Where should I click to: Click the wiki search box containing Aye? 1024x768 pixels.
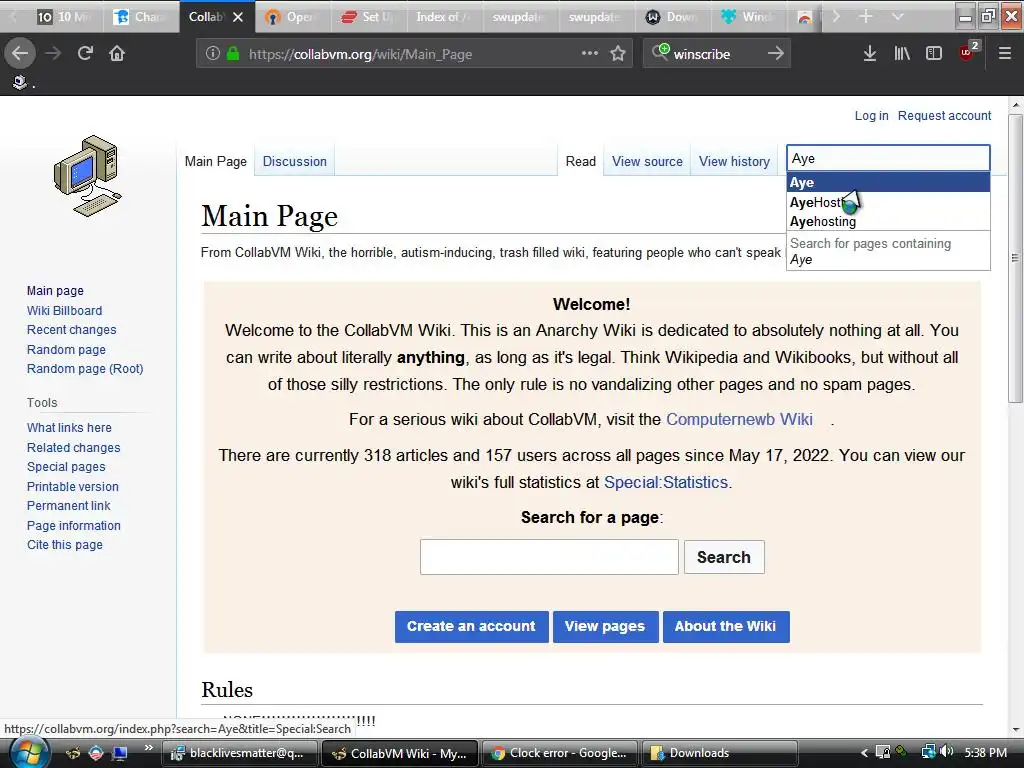point(888,159)
